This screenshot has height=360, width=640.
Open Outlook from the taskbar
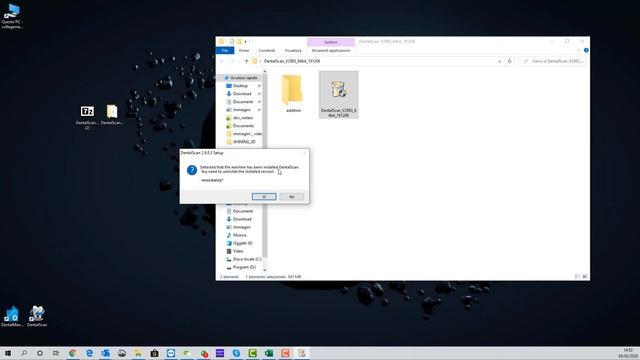(x=105, y=353)
